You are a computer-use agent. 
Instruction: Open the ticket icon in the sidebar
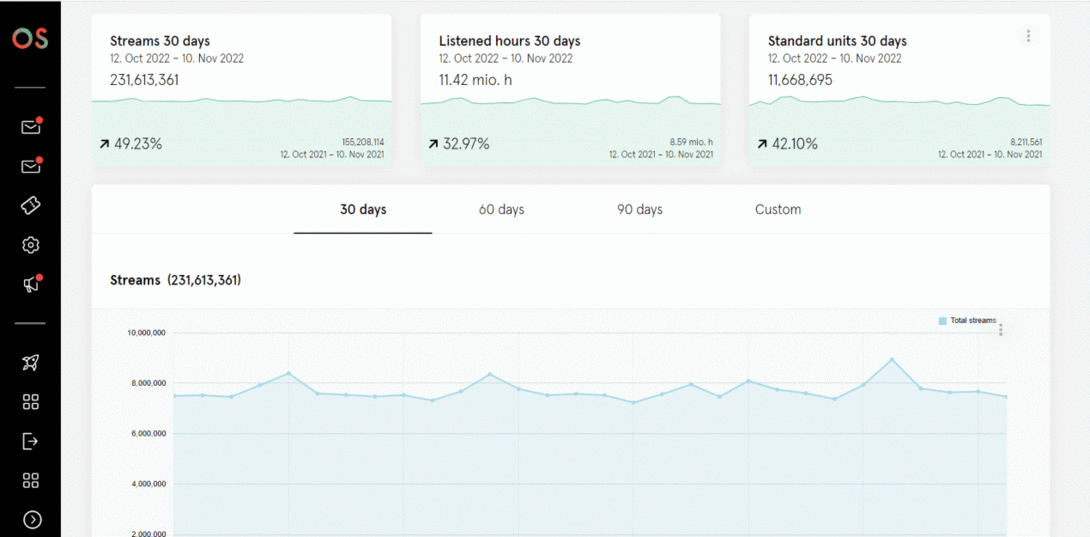pyautogui.click(x=30, y=205)
